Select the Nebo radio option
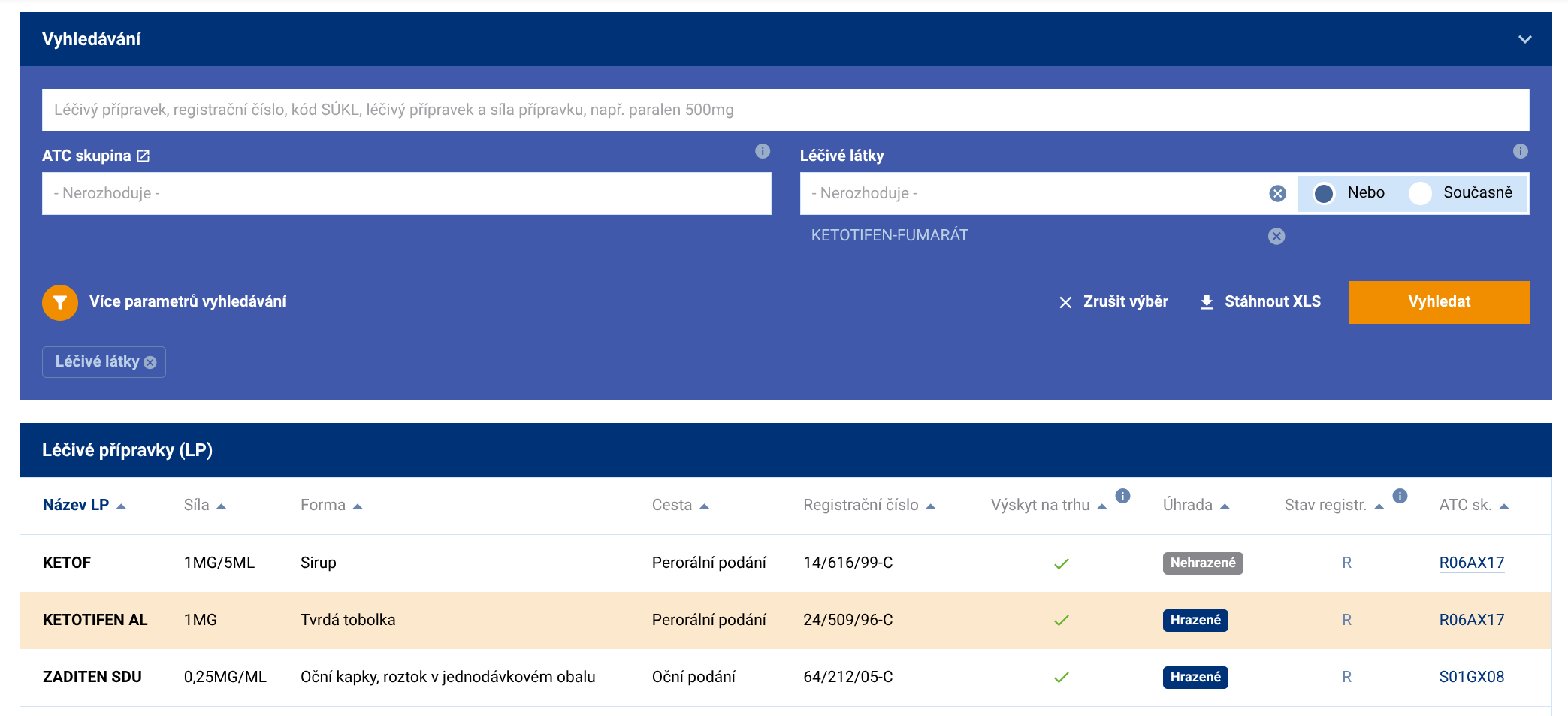 coord(1324,193)
